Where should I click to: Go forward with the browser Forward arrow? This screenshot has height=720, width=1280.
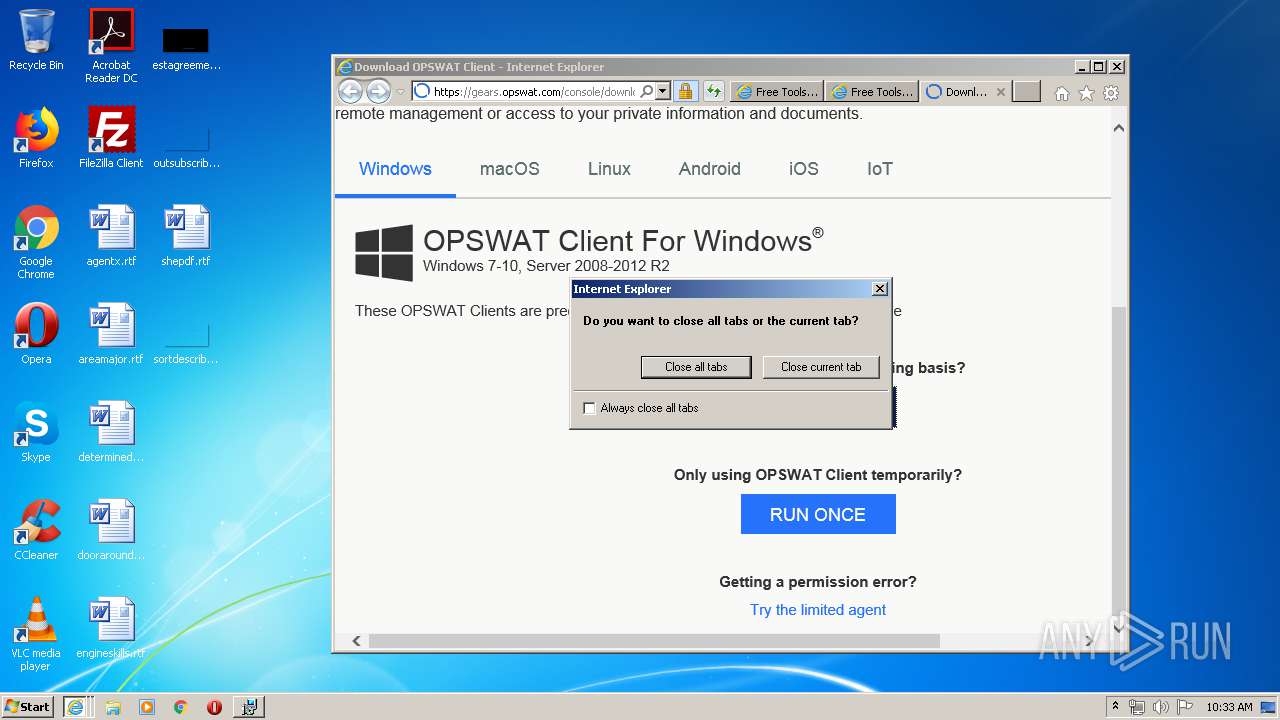[x=378, y=91]
